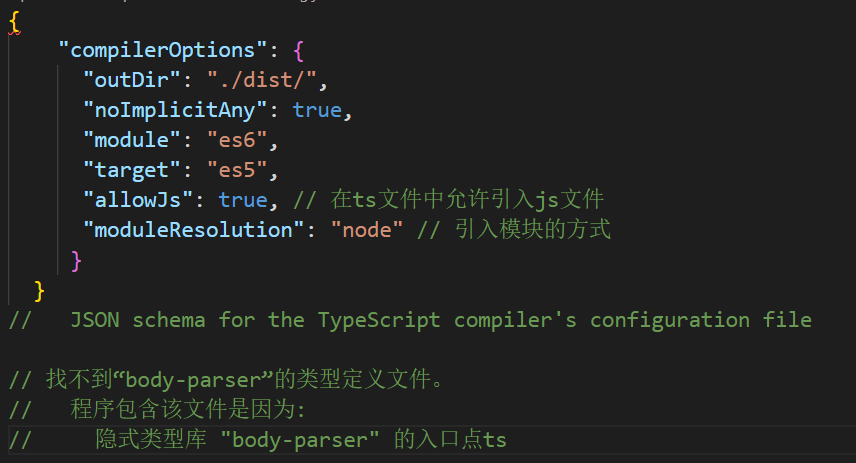856x463 pixels.
Task: Click the pink closing brace of compilerOptions
Action: coord(76,261)
